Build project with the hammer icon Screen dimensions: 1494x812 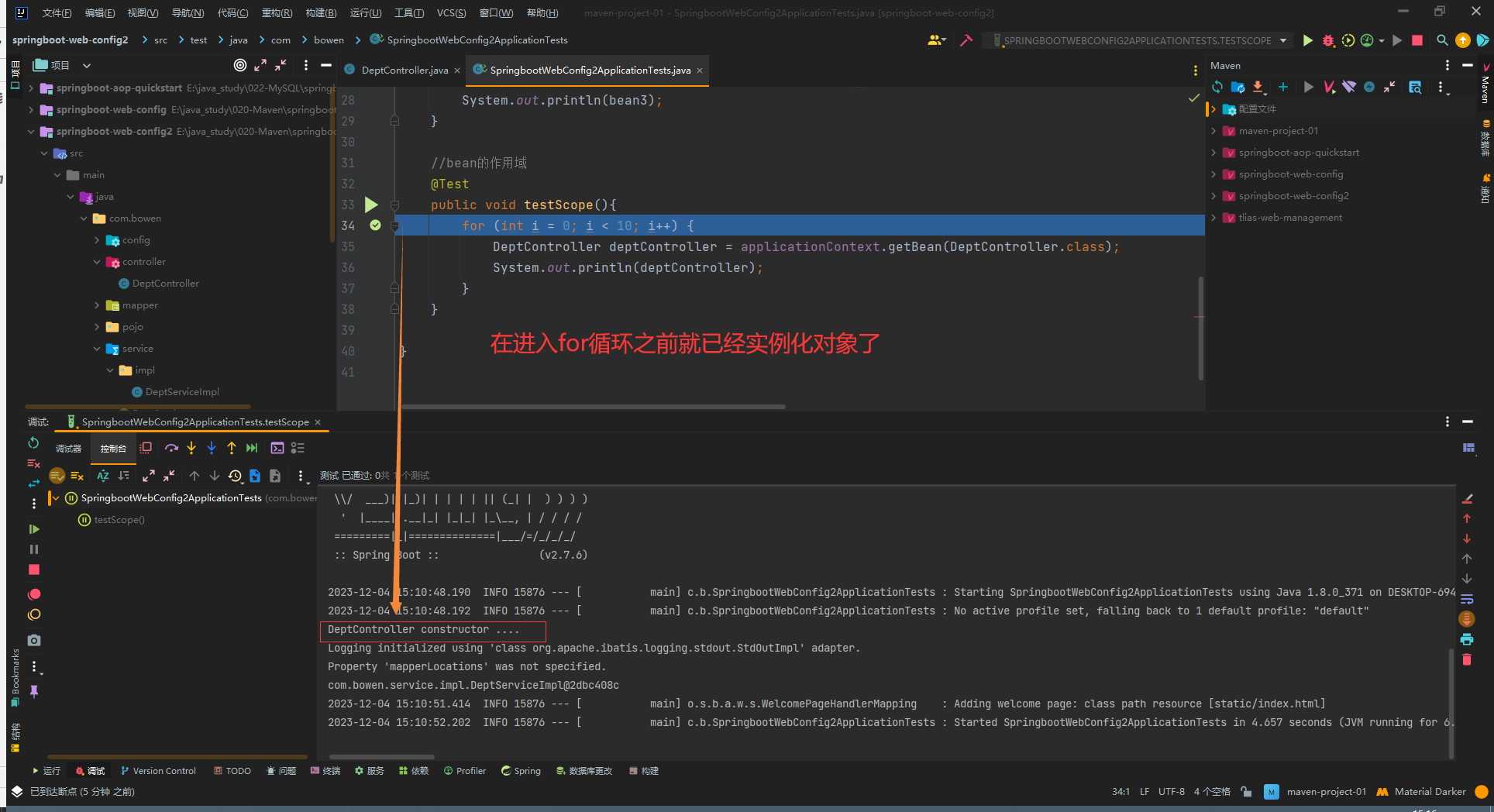coord(966,40)
